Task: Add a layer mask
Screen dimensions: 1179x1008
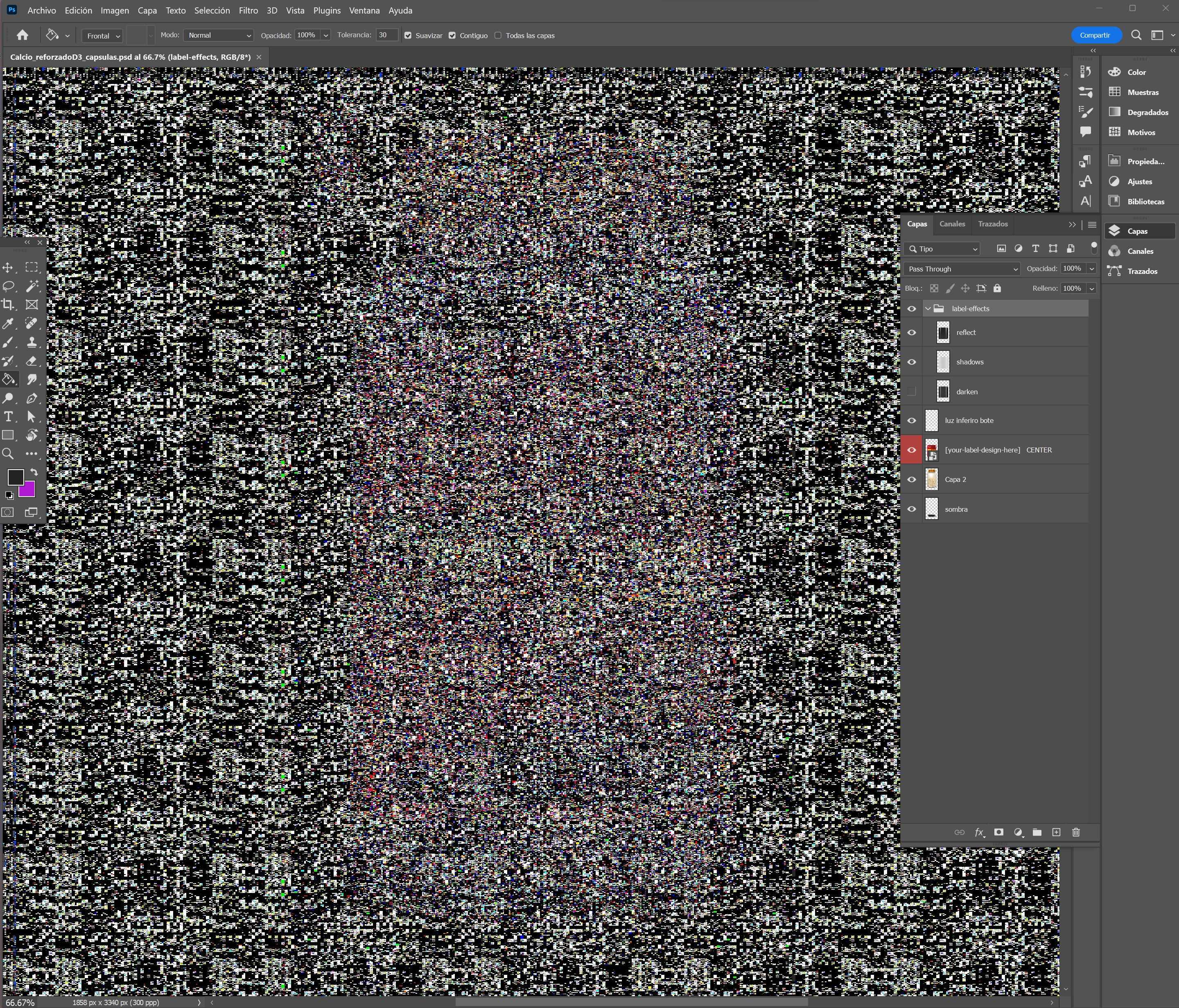Action: click(x=998, y=832)
